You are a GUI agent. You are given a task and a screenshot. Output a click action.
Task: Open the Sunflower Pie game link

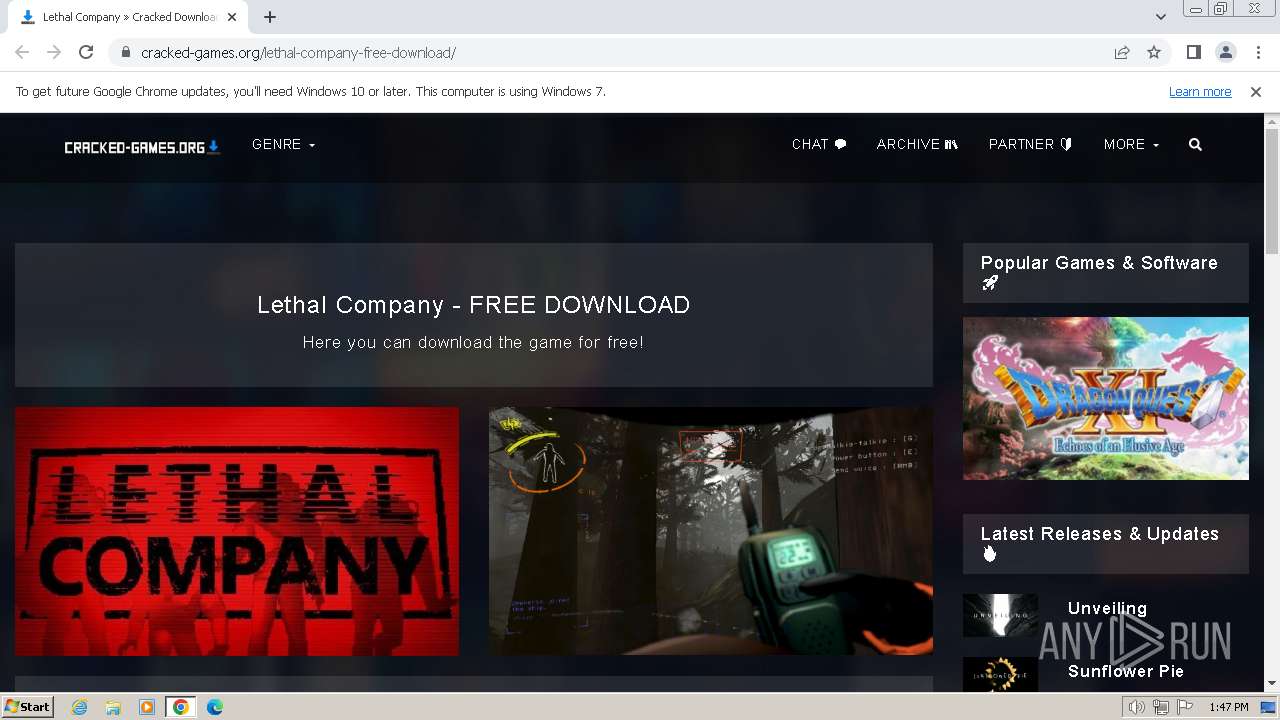coord(1126,671)
